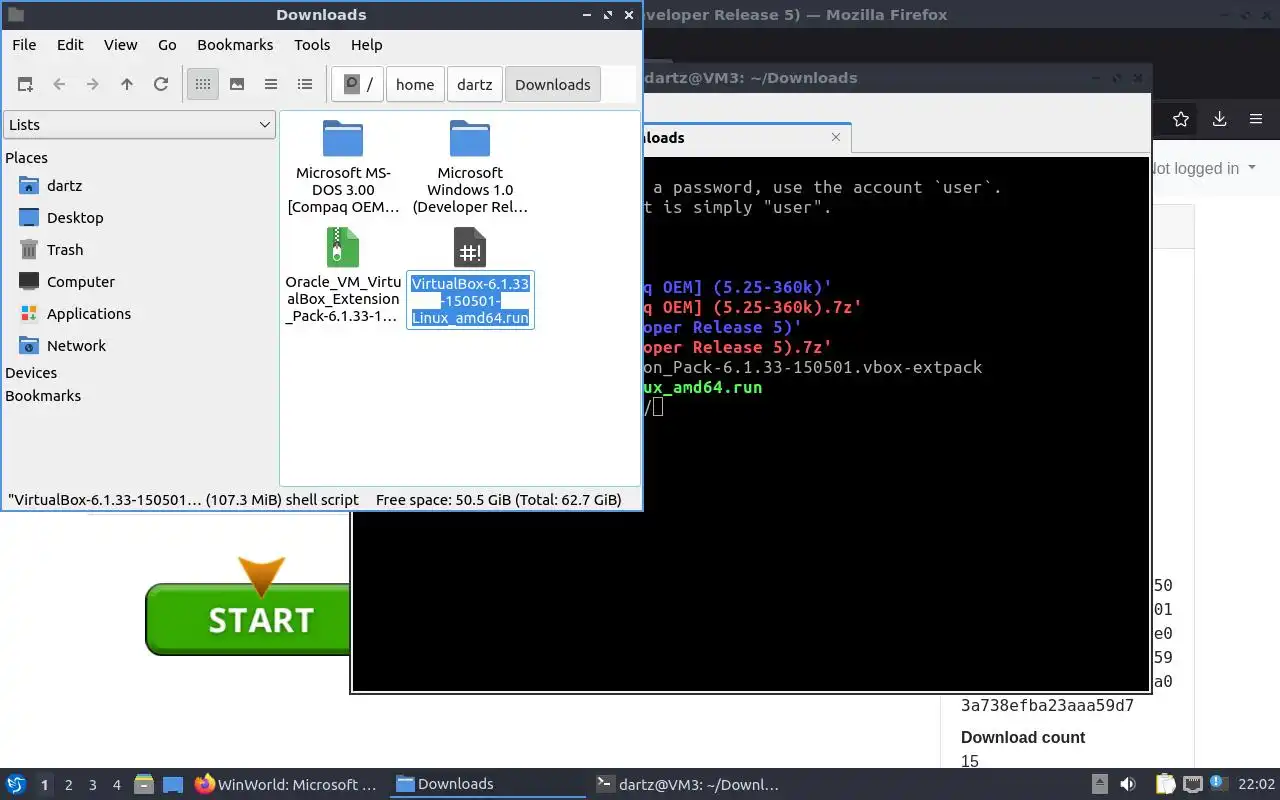Click the file manager window menu icon

[16, 15]
